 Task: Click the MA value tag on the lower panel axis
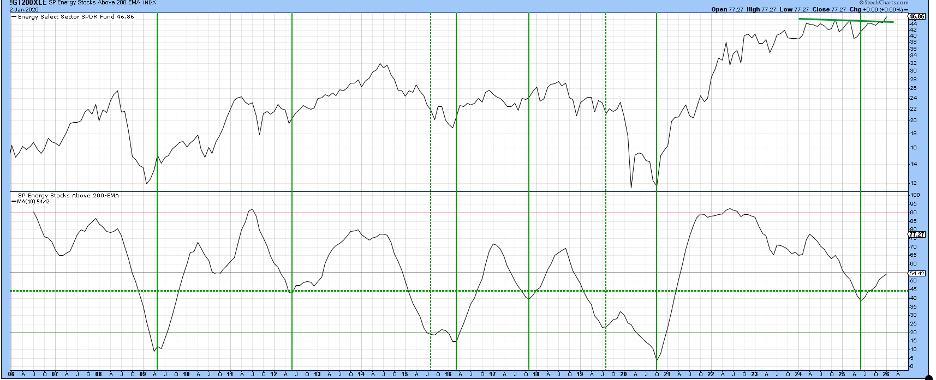916,273
